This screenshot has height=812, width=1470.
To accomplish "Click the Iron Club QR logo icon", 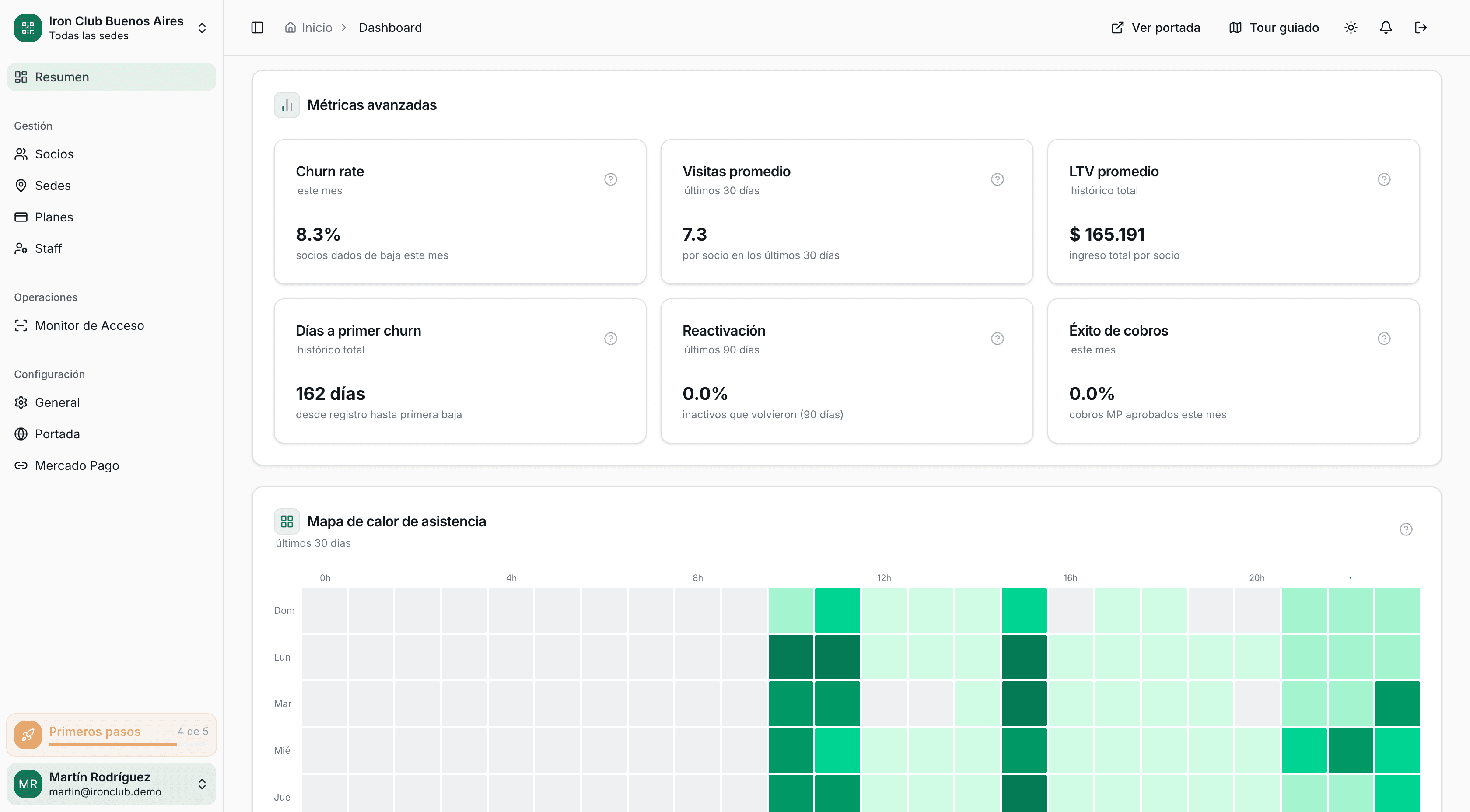I will 28,28.
